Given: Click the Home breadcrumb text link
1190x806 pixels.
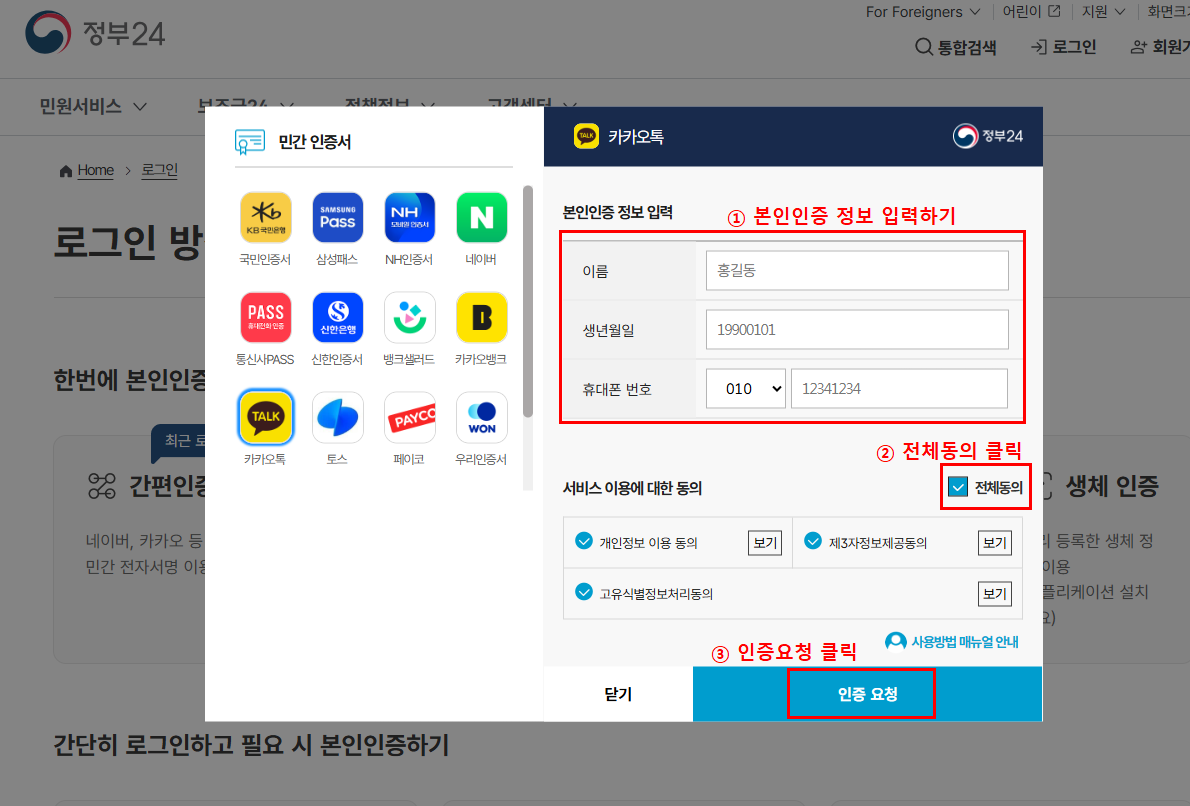Looking at the screenshot, I should coord(96,170).
